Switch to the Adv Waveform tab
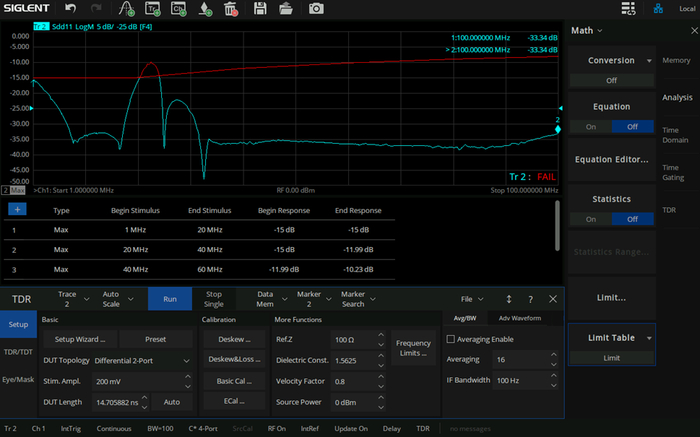This screenshot has width=700, height=437. pyautogui.click(x=520, y=318)
